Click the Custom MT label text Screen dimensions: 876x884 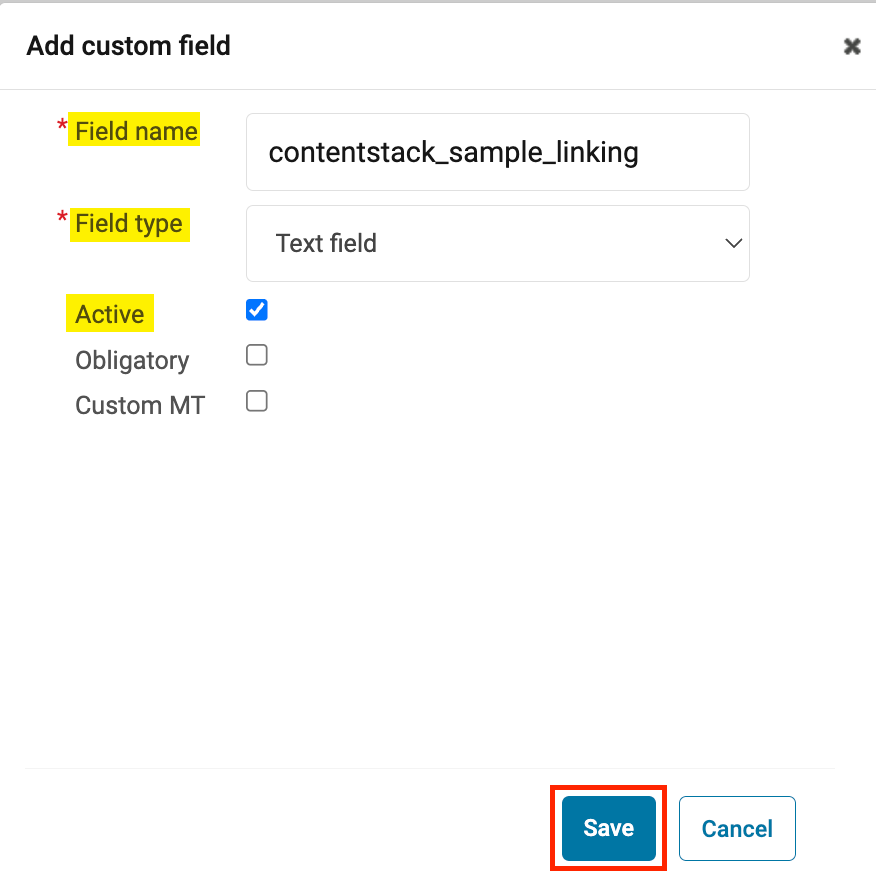[x=139, y=405]
